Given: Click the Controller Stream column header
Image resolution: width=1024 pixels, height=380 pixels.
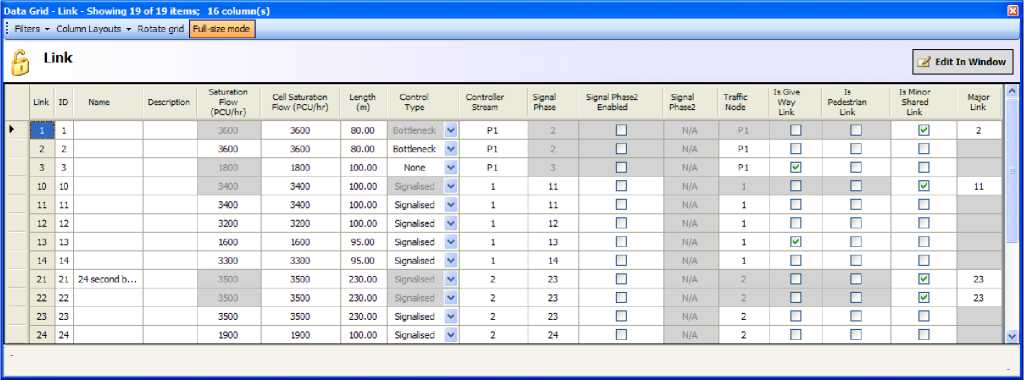Looking at the screenshot, I should tap(485, 103).
